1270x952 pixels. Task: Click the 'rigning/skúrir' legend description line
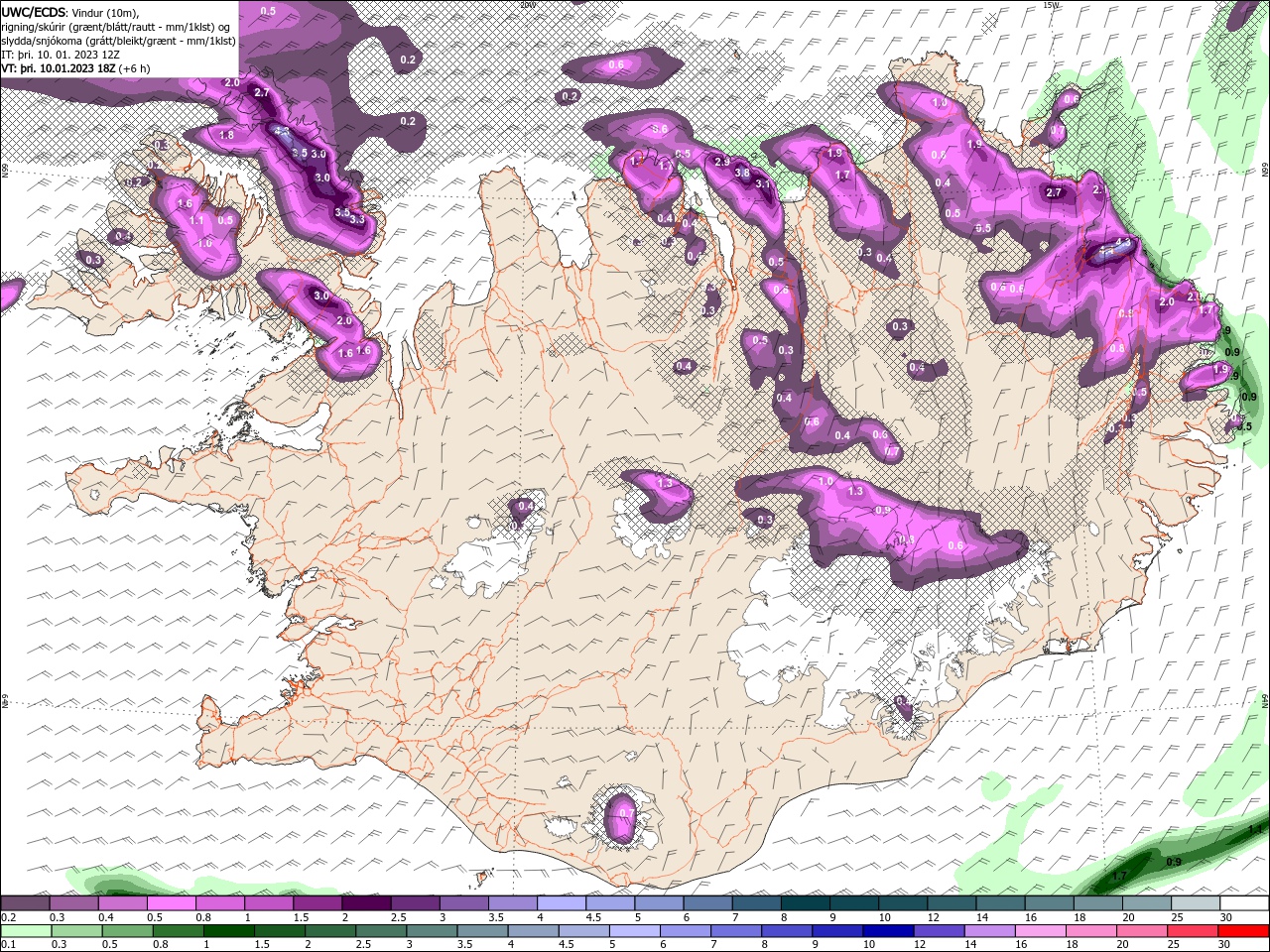117,27
